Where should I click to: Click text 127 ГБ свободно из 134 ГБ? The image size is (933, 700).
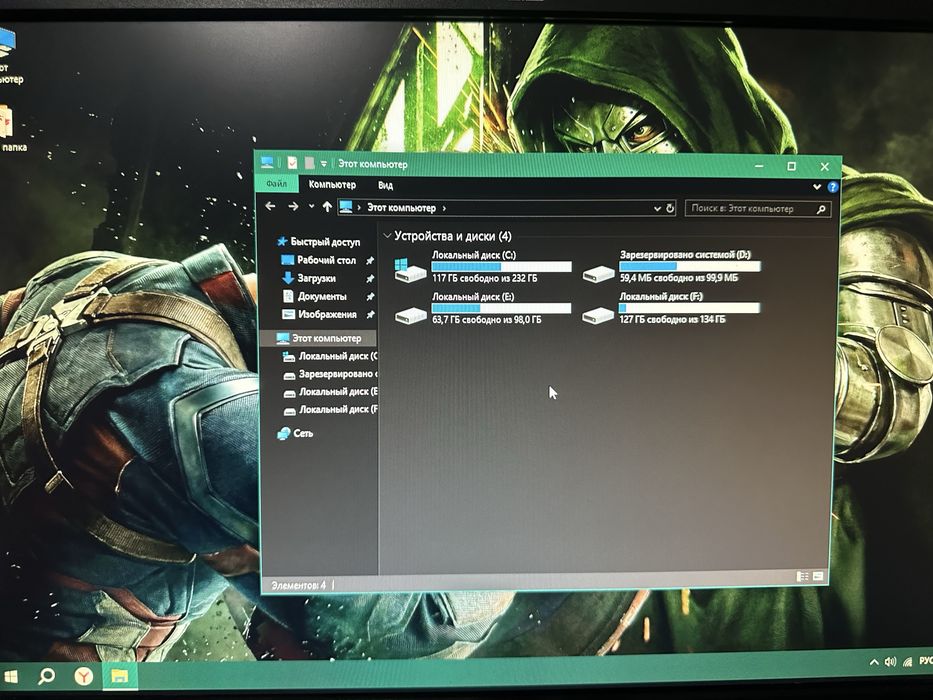[x=672, y=319]
